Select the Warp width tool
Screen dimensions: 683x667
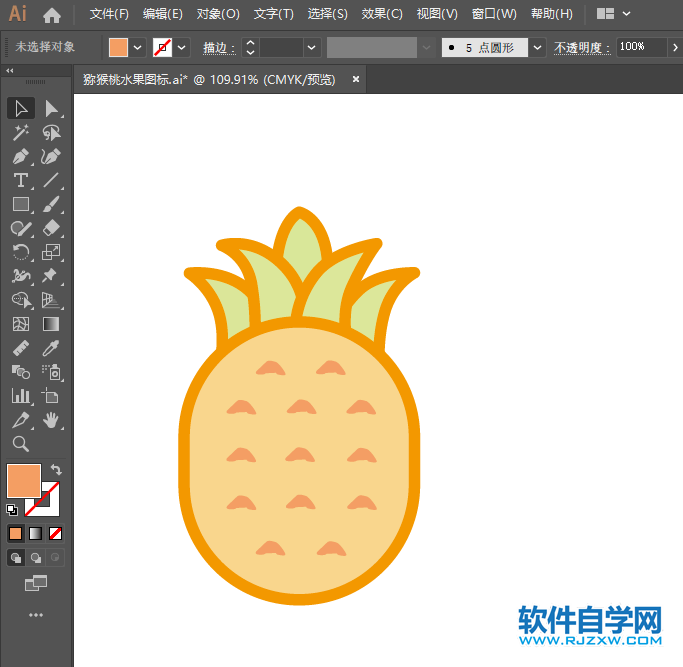click(20, 276)
